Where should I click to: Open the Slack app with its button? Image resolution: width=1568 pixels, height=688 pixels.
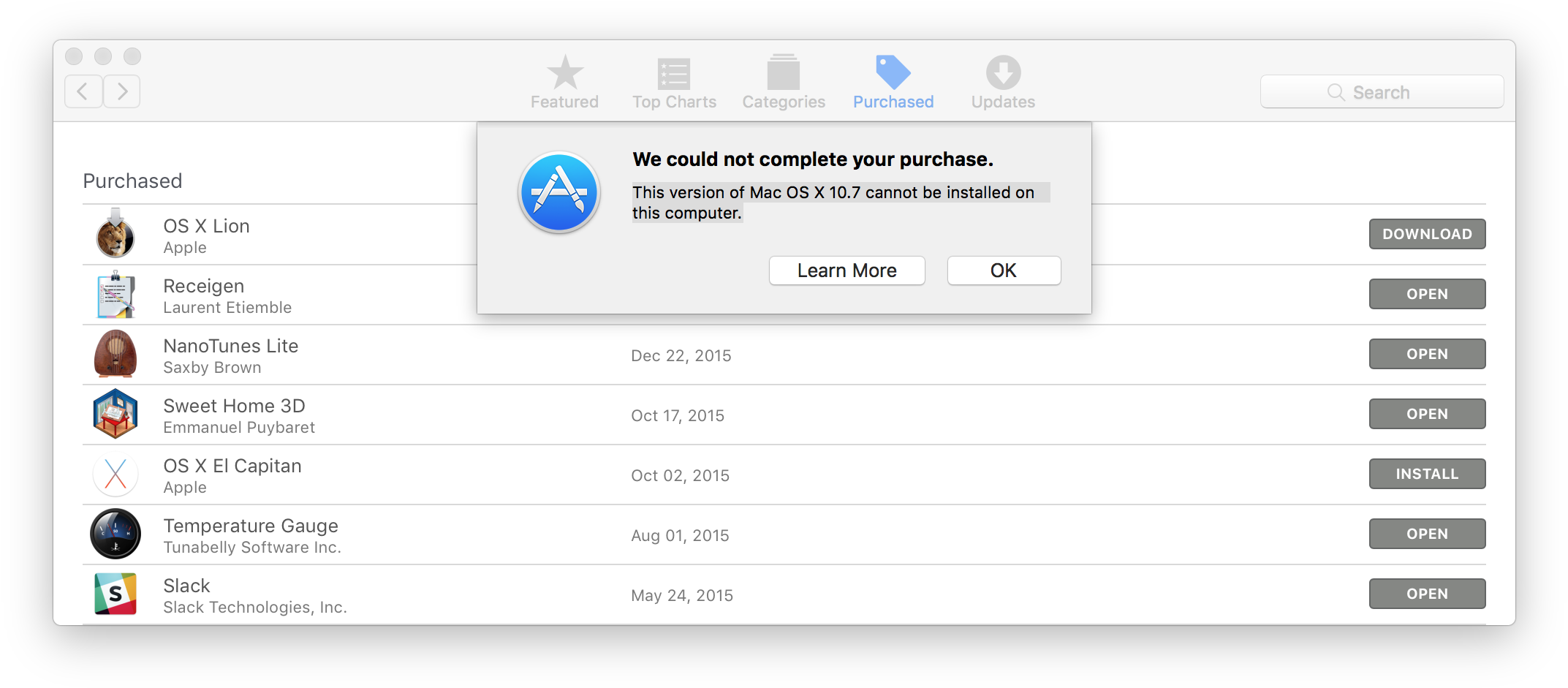pos(1427,594)
